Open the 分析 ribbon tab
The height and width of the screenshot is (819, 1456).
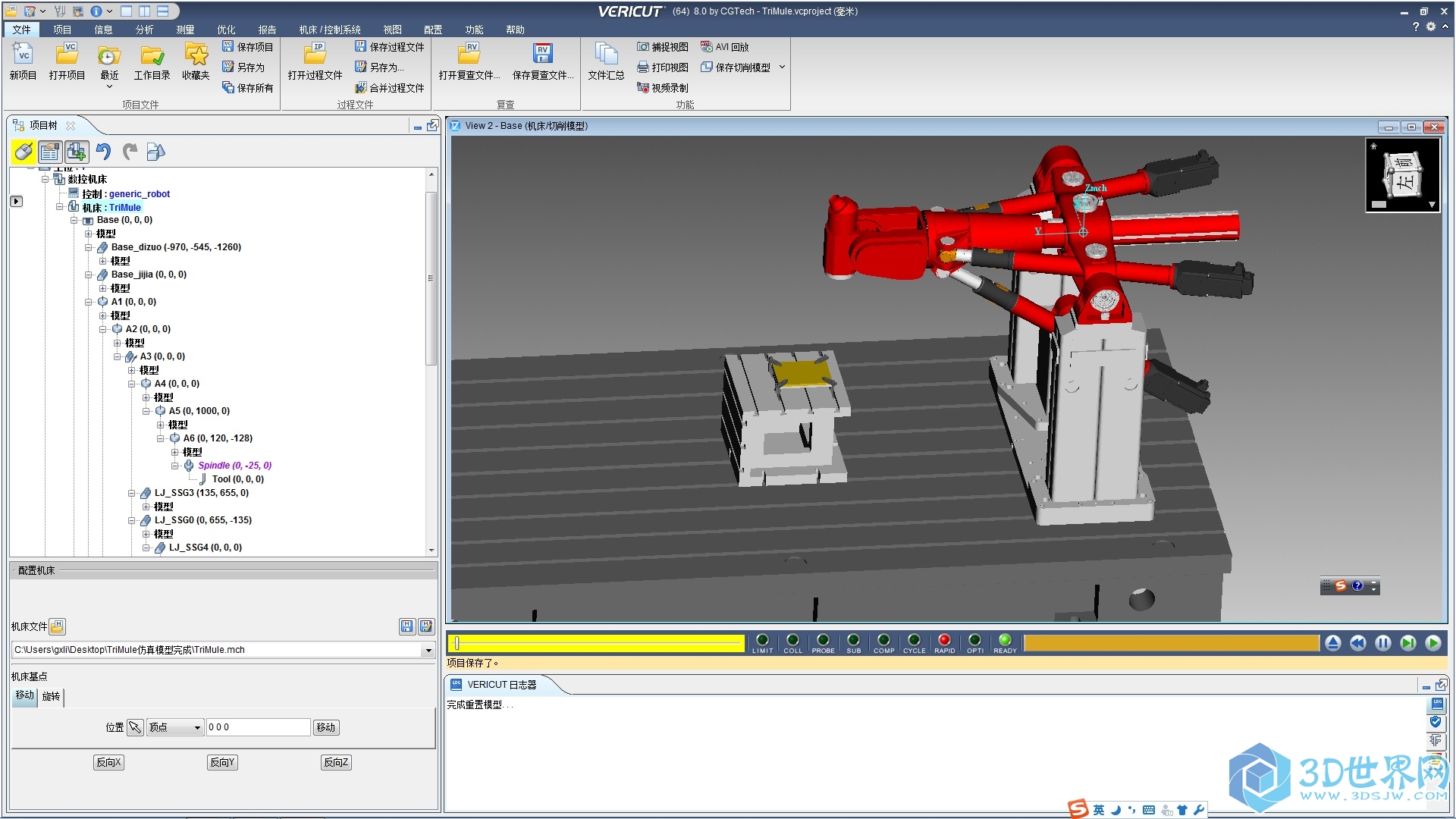point(144,30)
